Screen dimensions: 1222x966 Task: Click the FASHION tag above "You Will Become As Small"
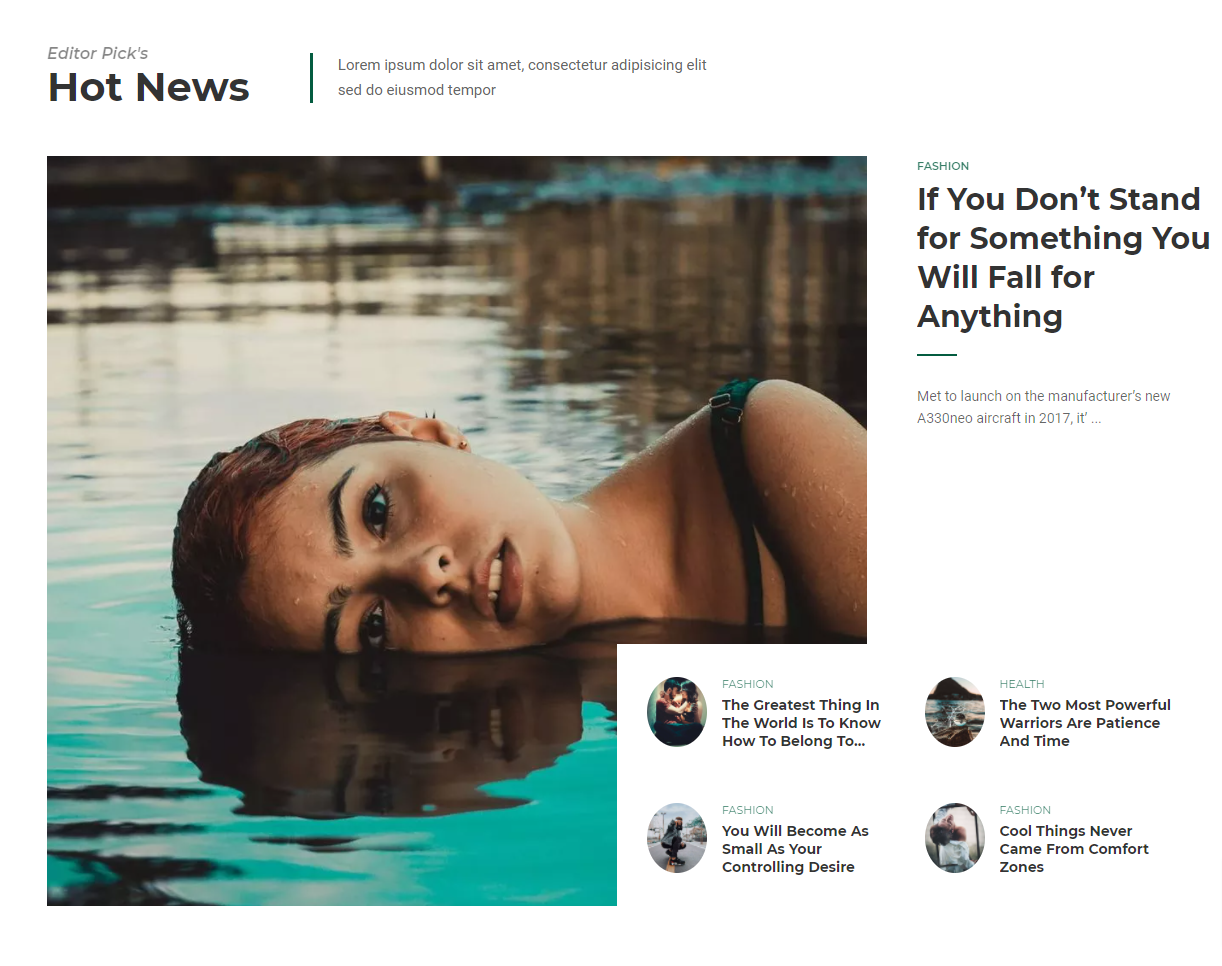coord(748,810)
